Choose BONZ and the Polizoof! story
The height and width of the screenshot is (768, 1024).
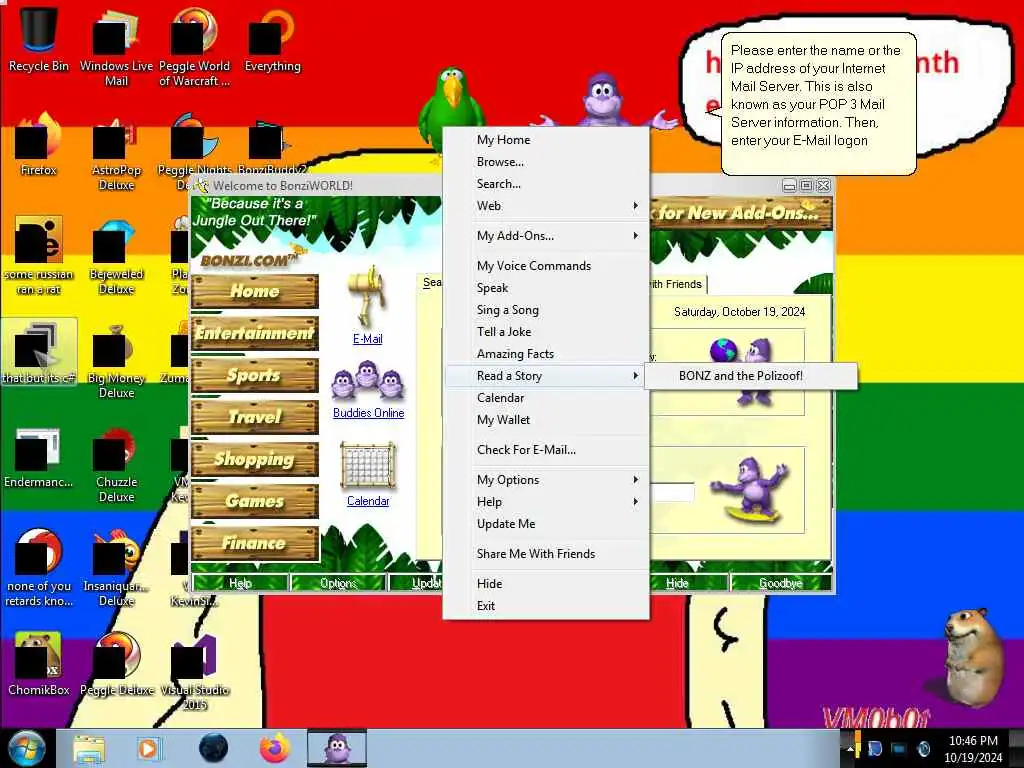pos(750,376)
